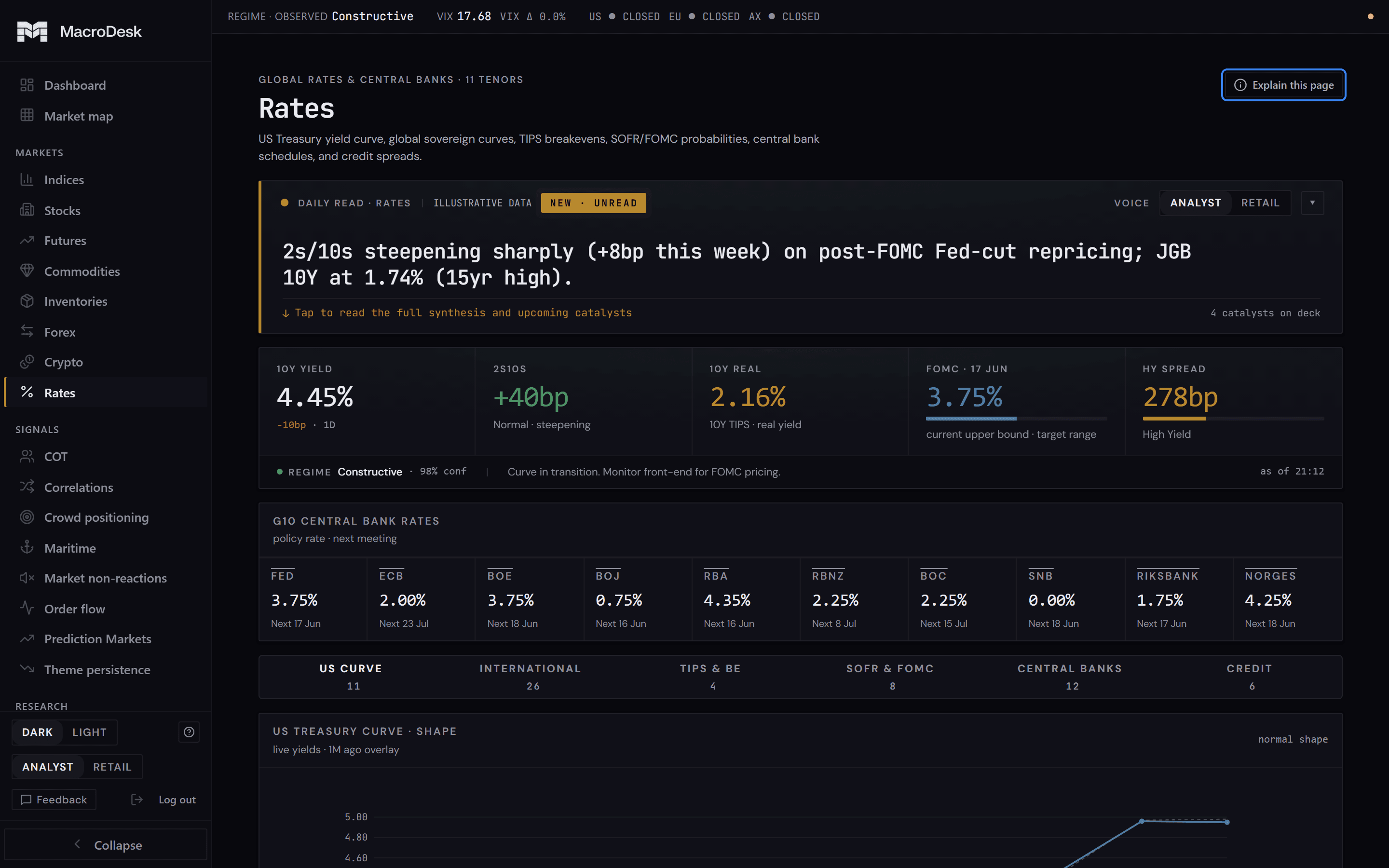The width and height of the screenshot is (1389, 868).
Task: Collapse the sidebar
Action: click(106, 844)
